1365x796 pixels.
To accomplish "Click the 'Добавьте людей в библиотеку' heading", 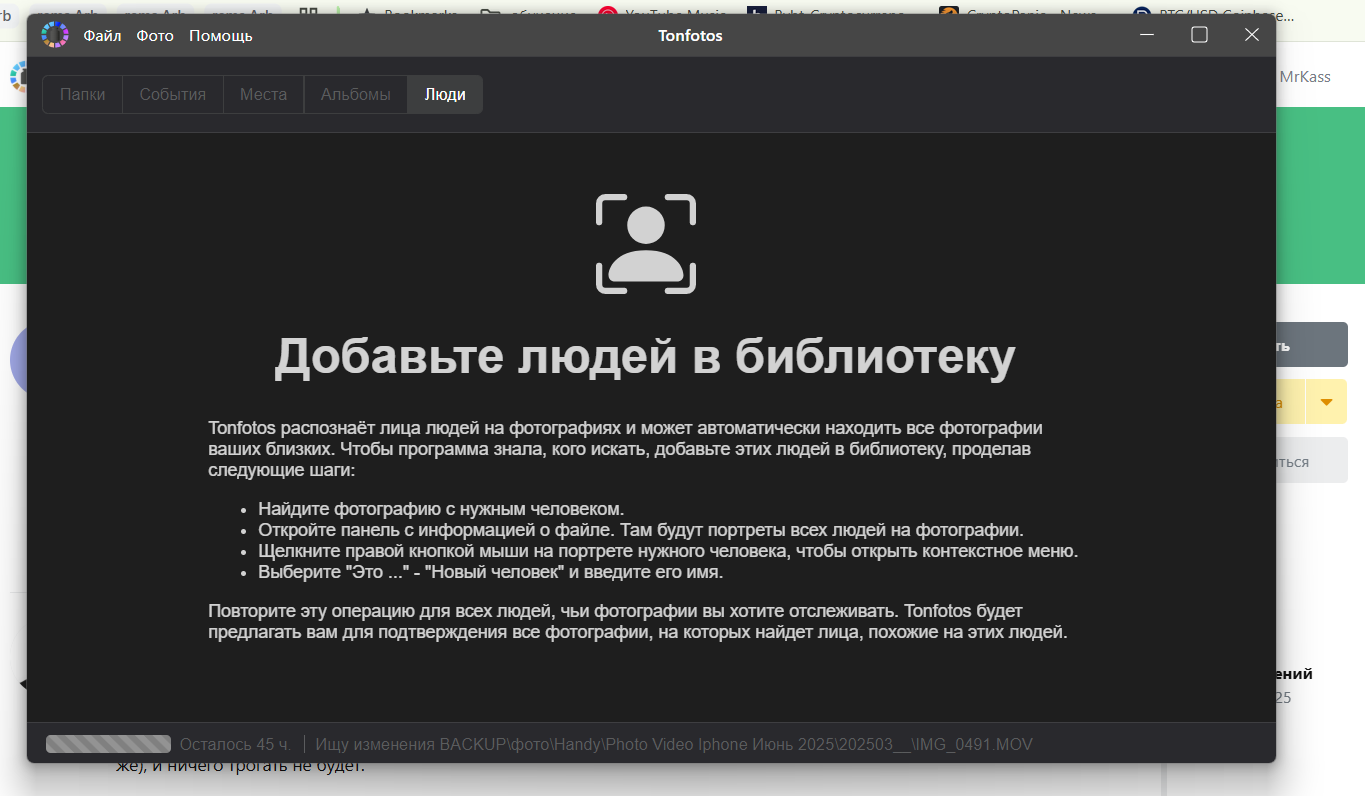I will 645,357.
